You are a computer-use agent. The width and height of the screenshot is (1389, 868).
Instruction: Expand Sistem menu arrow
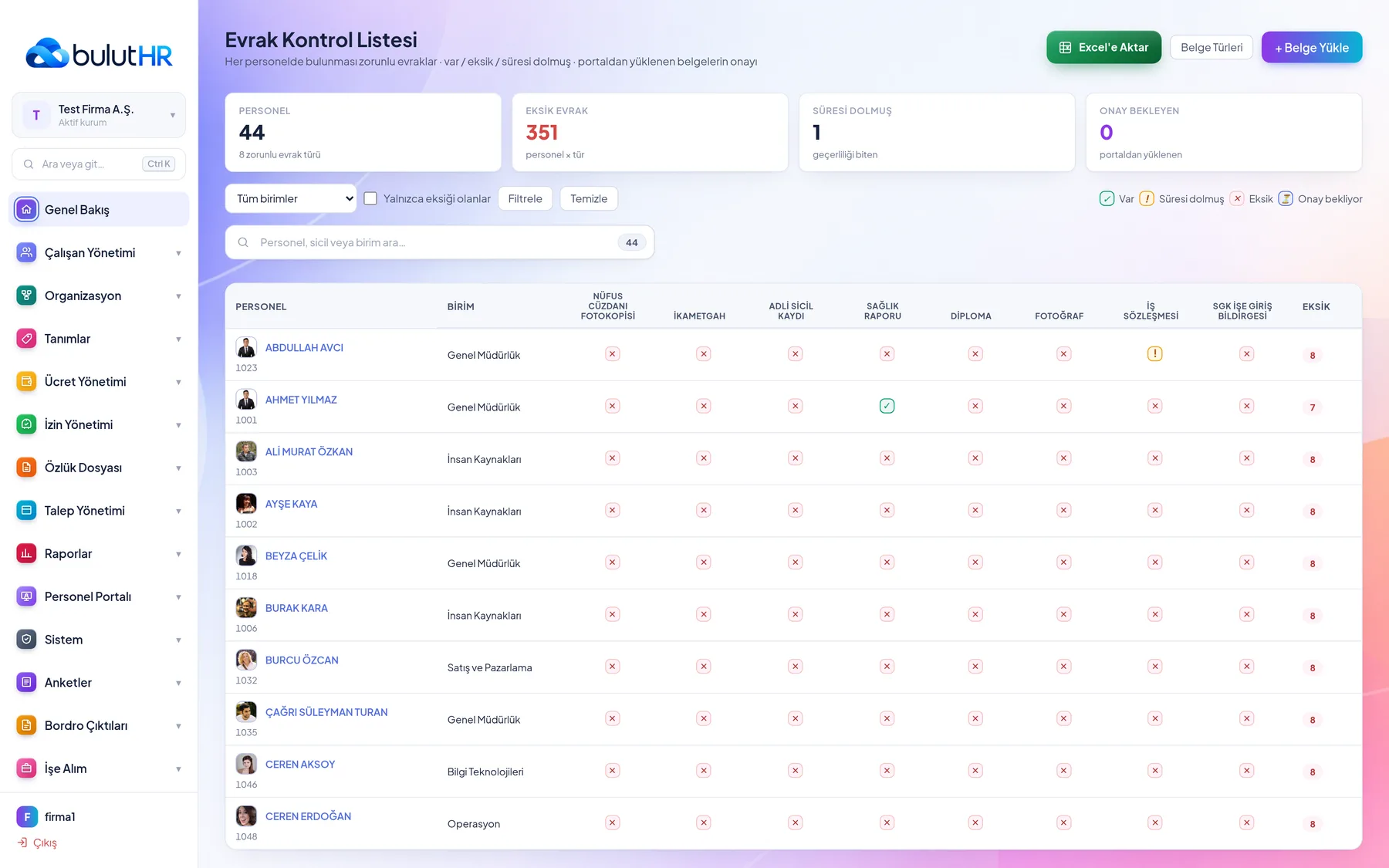(178, 640)
